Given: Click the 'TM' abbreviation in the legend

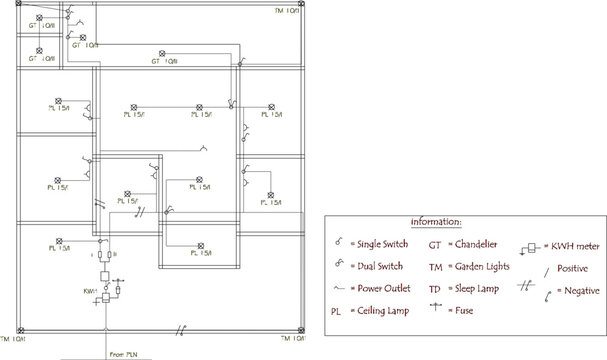Looking at the screenshot, I should (436, 267).
